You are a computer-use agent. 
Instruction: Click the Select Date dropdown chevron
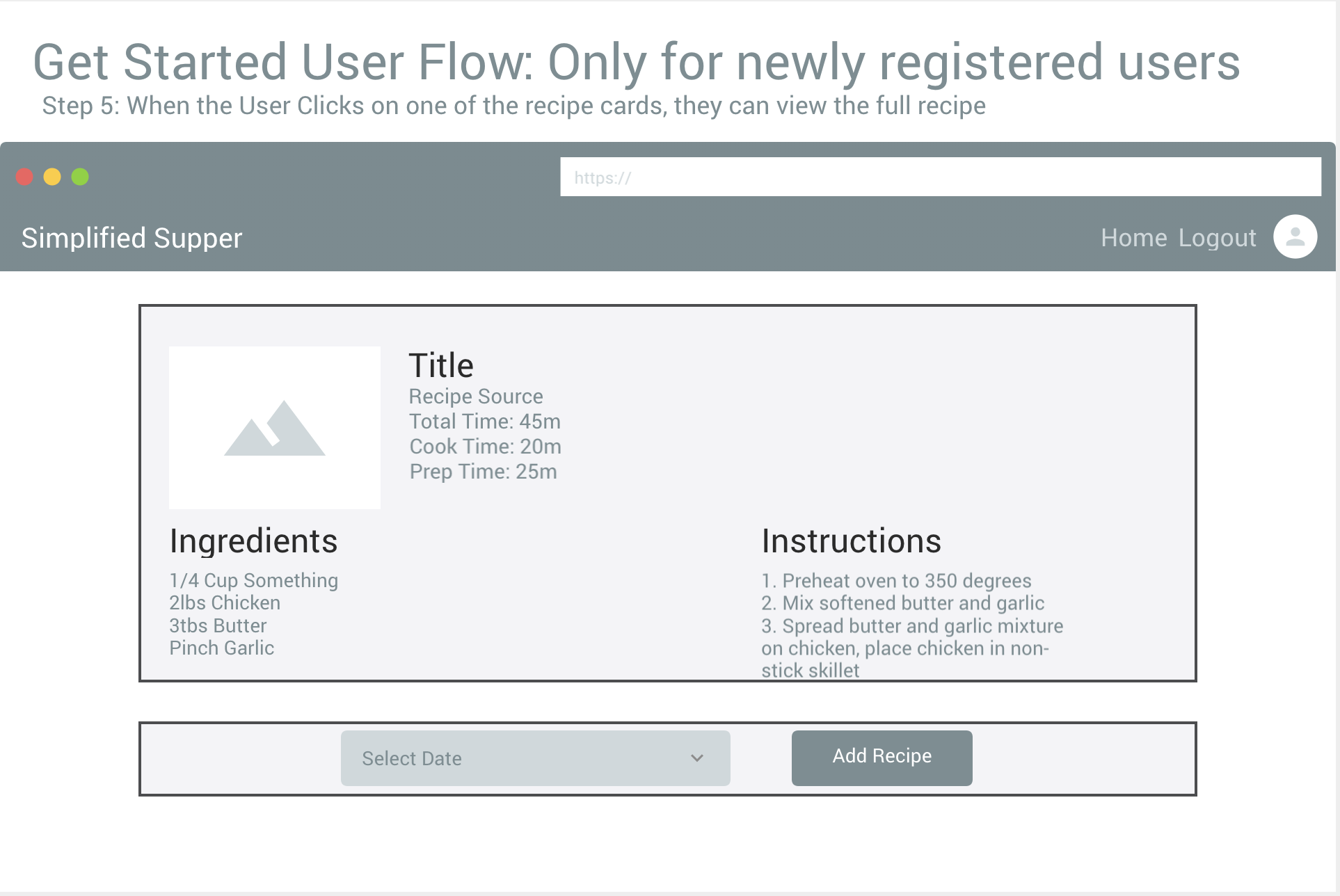click(697, 758)
